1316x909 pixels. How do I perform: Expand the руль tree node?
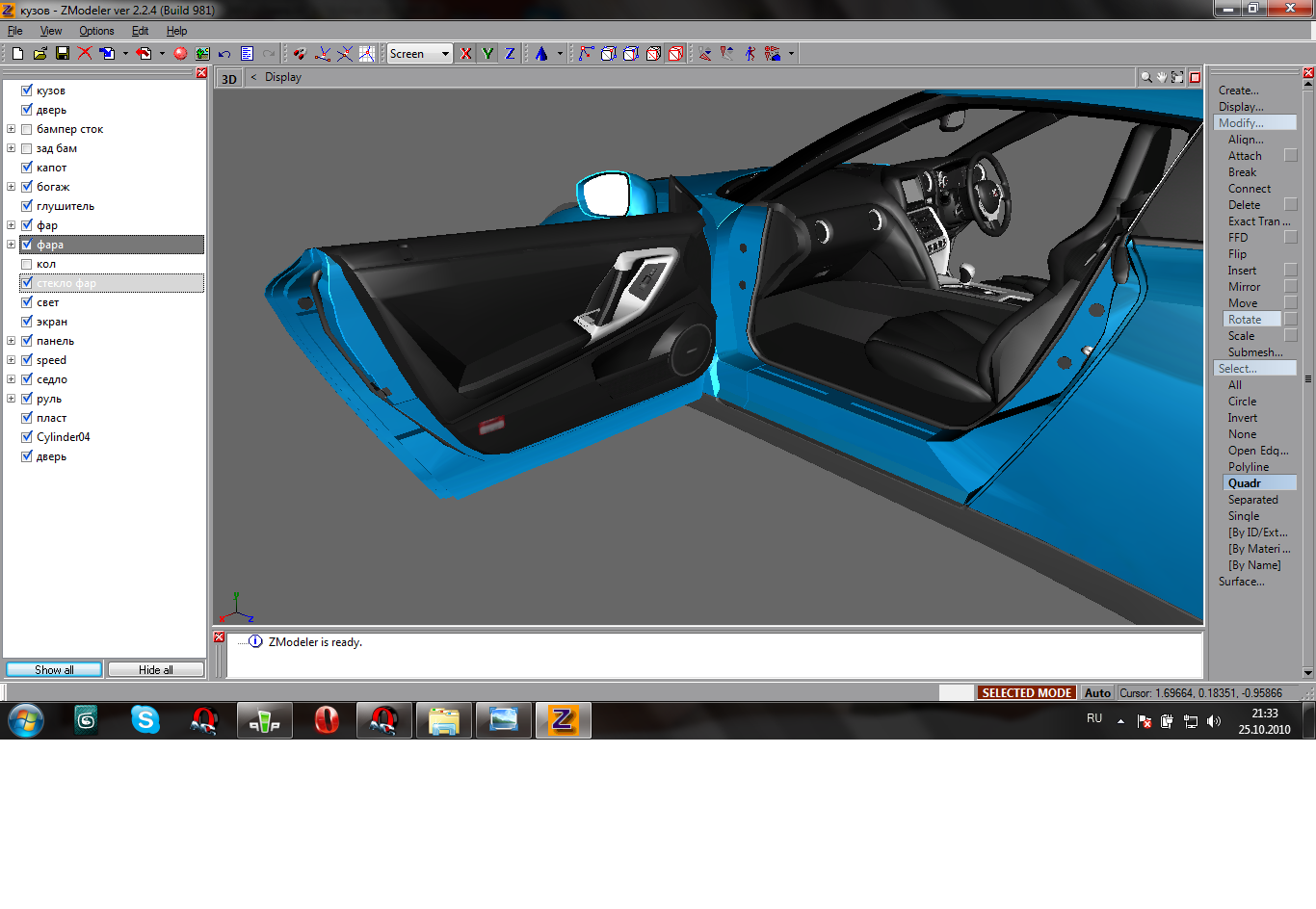click(x=12, y=399)
